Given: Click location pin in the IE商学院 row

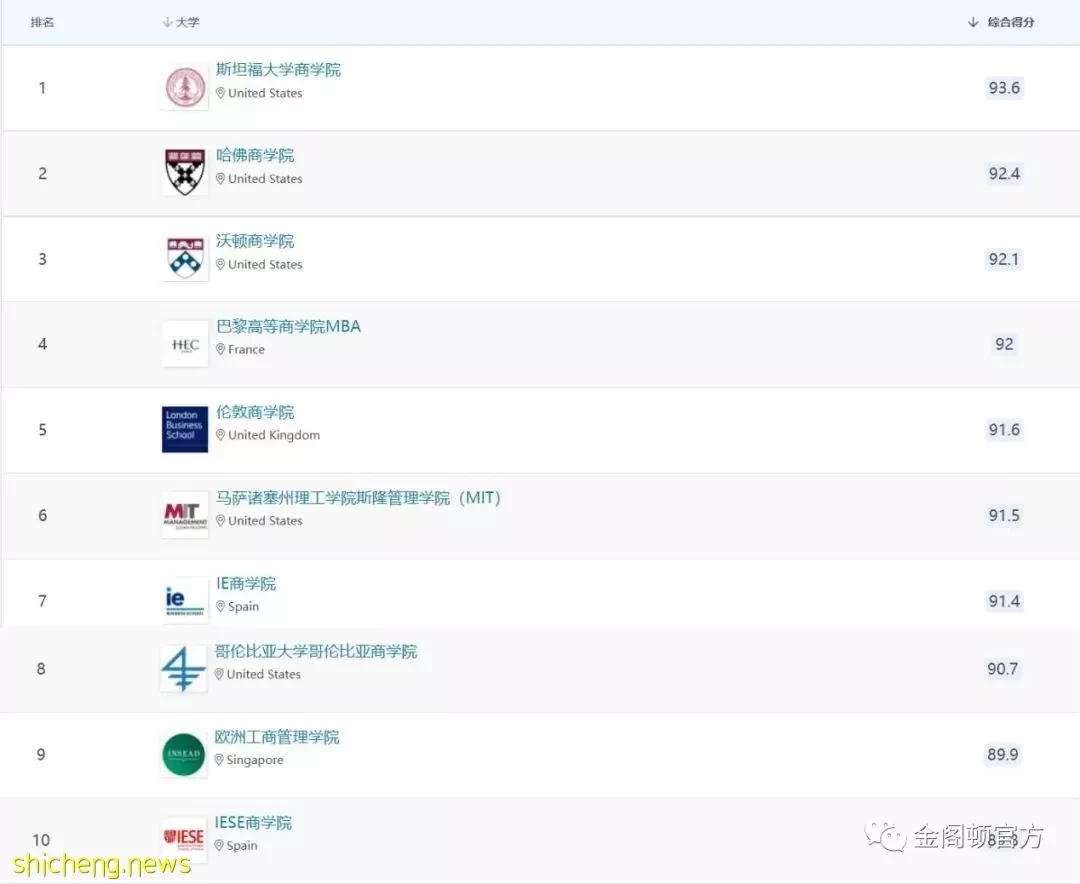Looking at the screenshot, I should [x=220, y=606].
